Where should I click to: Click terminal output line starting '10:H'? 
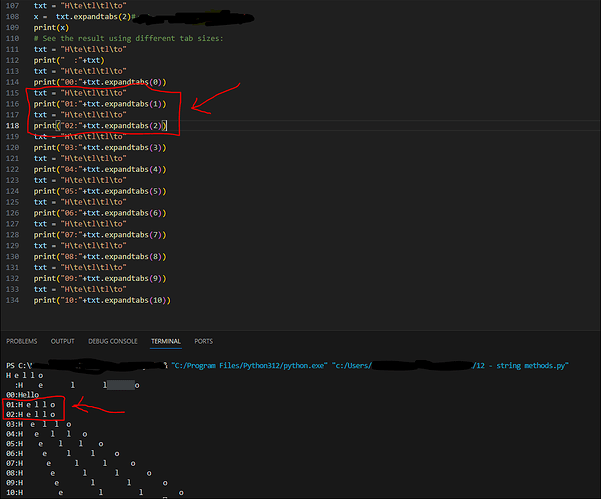pos(95,492)
